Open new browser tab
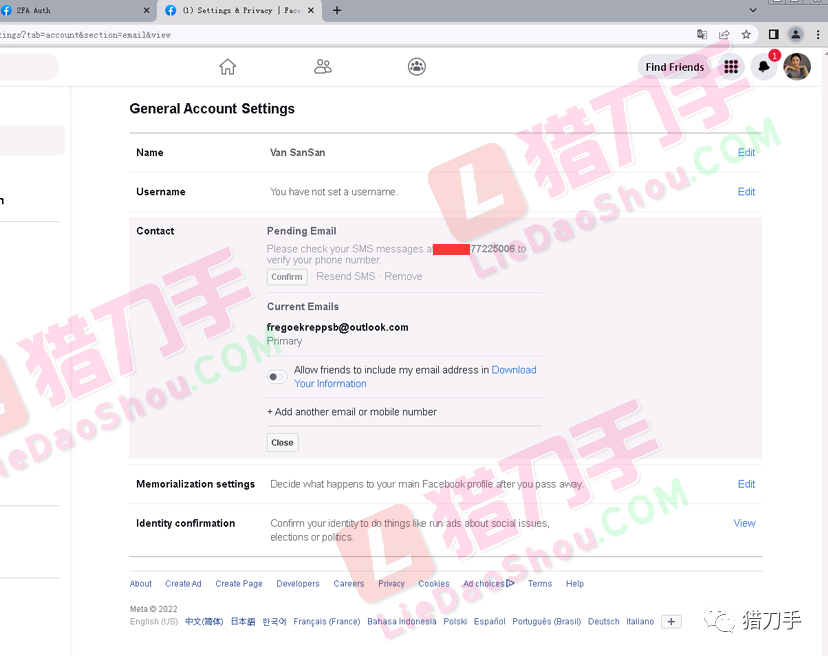 click(337, 11)
